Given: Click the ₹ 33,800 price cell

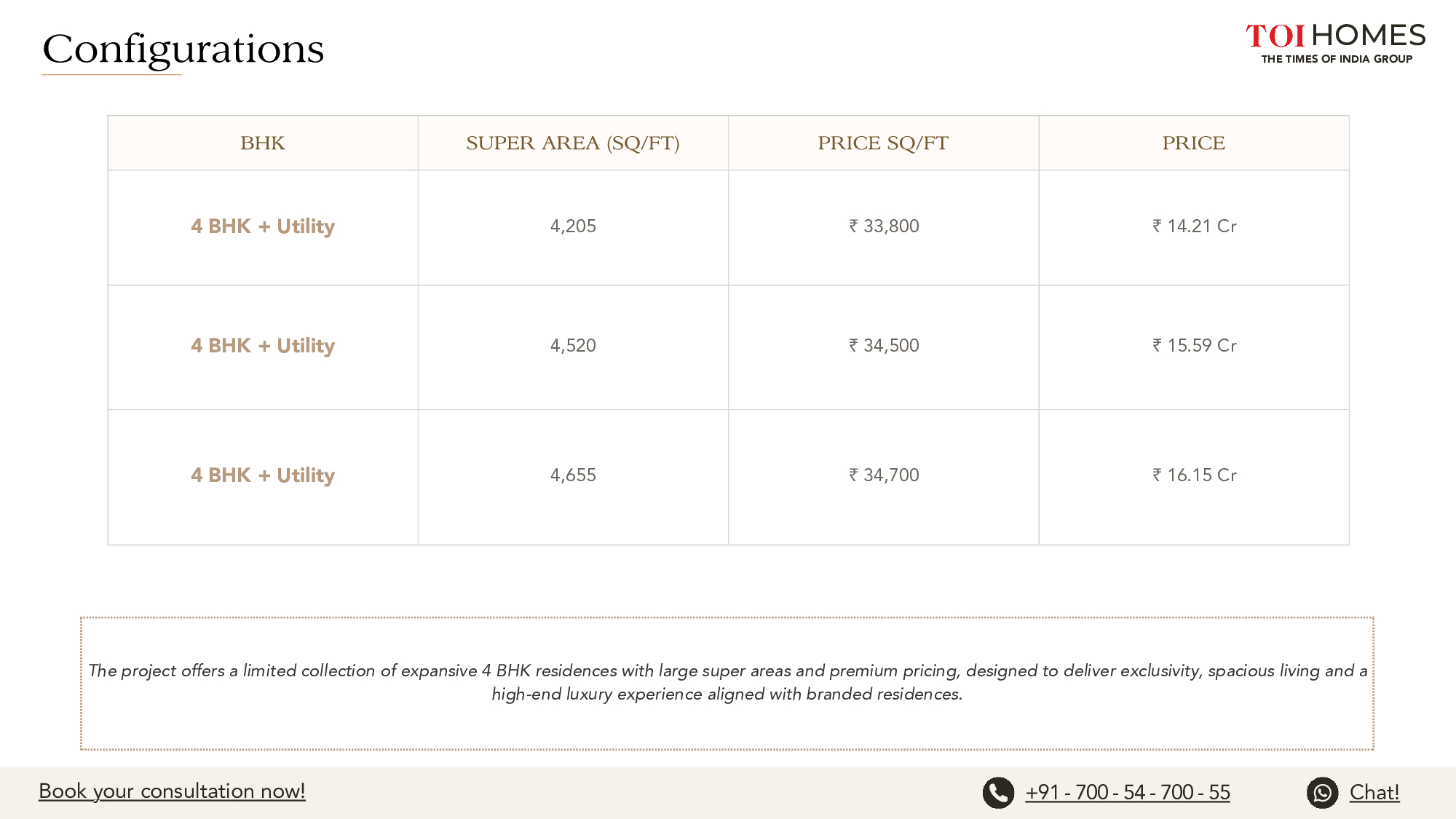Looking at the screenshot, I should pos(884,226).
